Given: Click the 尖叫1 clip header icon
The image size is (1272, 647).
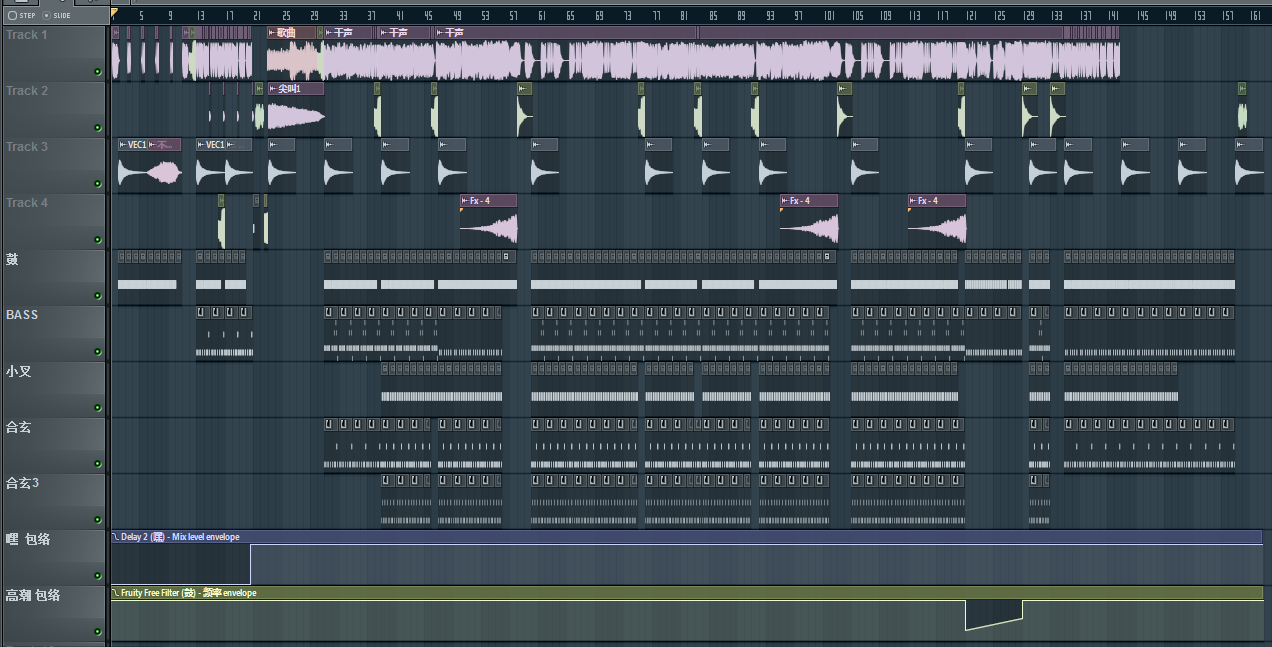Looking at the screenshot, I should pyautogui.click(x=273, y=89).
